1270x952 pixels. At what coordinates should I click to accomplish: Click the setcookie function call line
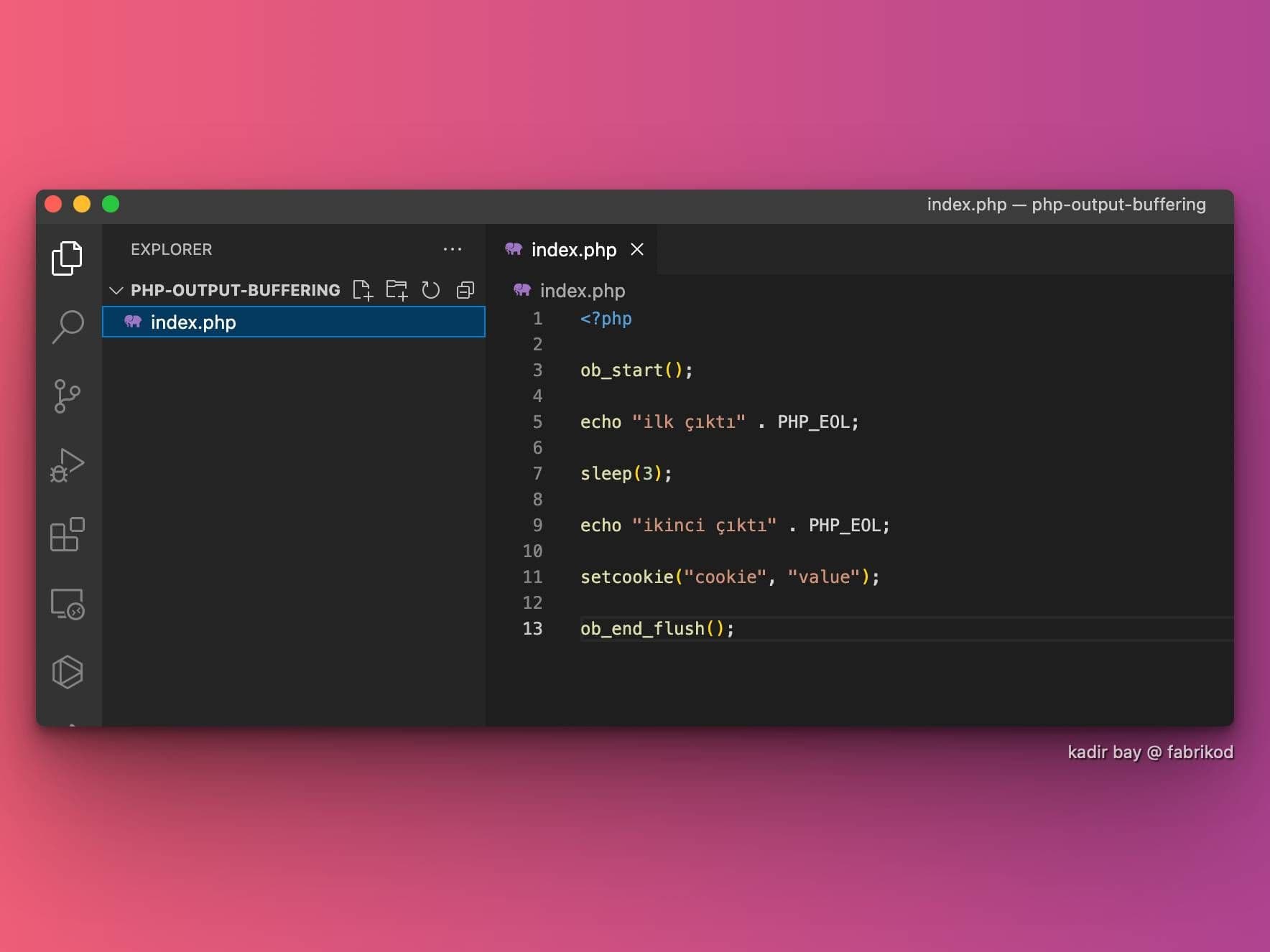[729, 577]
